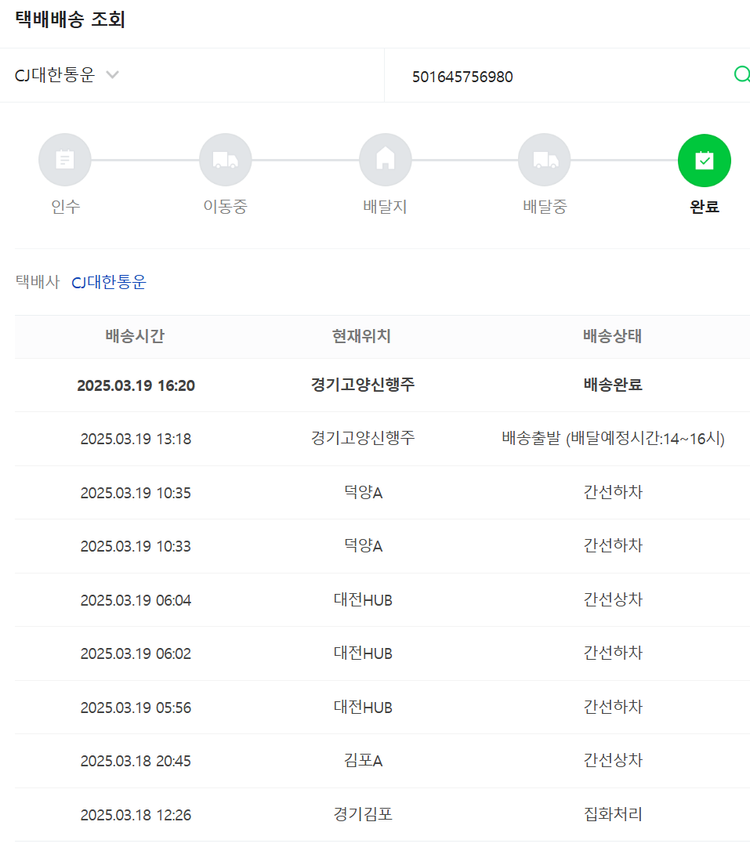Click the 배송시간 column header

pos(135,336)
